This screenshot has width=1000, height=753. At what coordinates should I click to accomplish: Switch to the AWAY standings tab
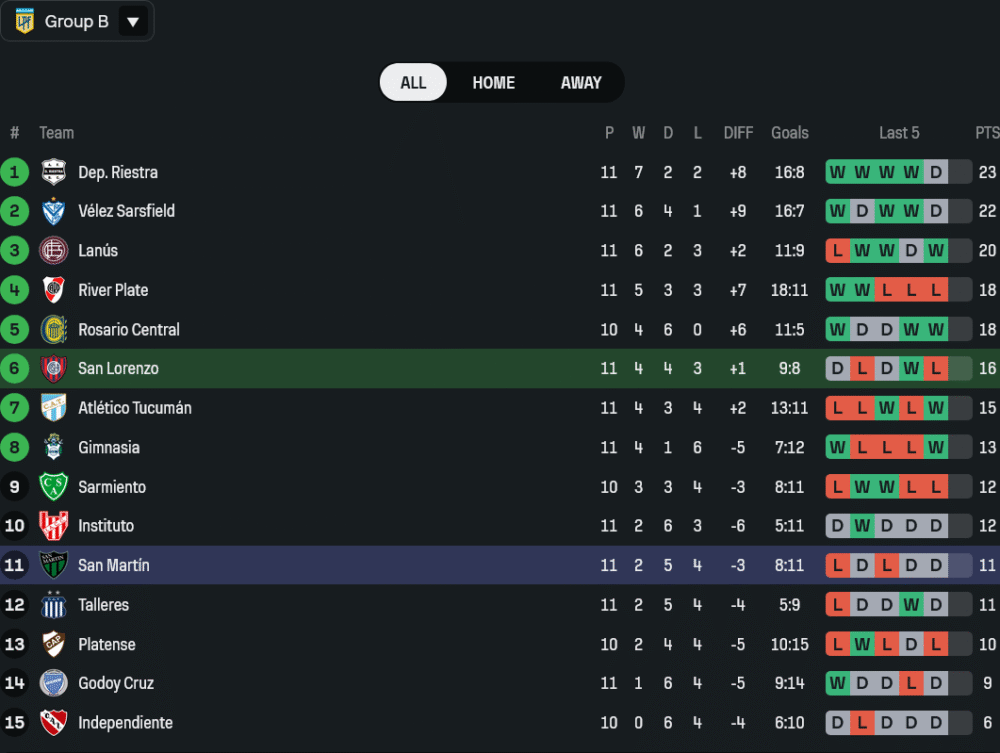[581, 83]
